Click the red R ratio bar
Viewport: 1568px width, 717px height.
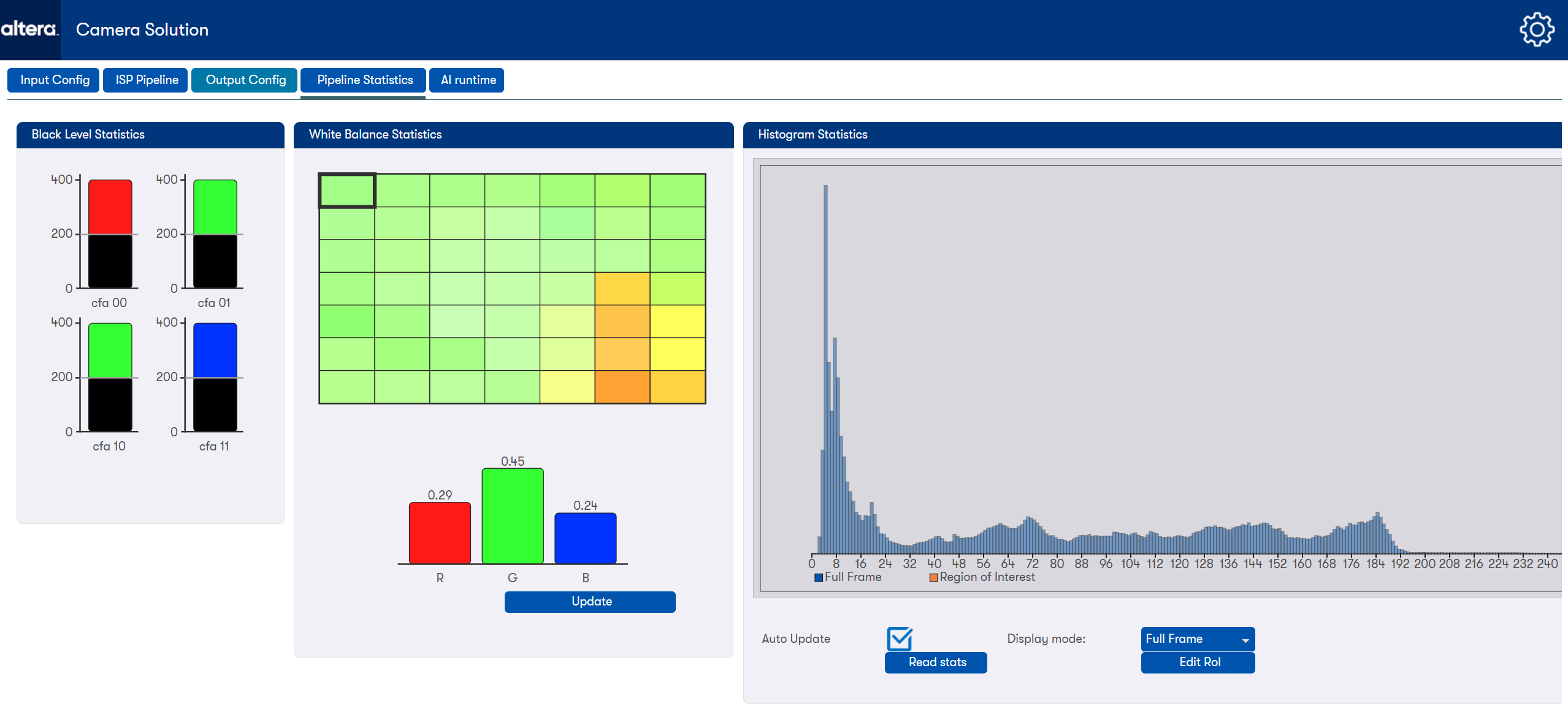pyautogui.click(x=440, y=532)
